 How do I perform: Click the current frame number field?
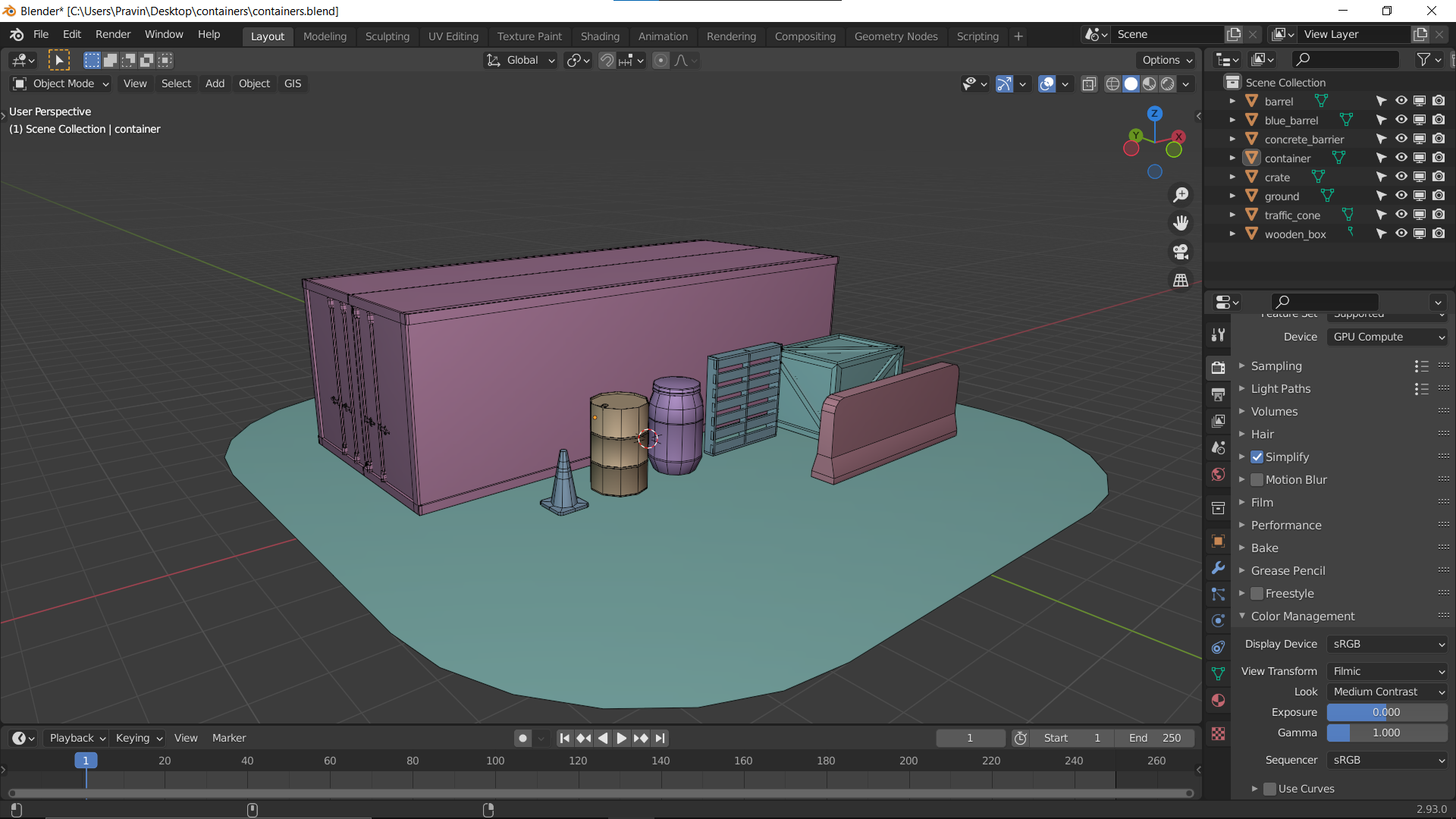(x=970, y=738)
